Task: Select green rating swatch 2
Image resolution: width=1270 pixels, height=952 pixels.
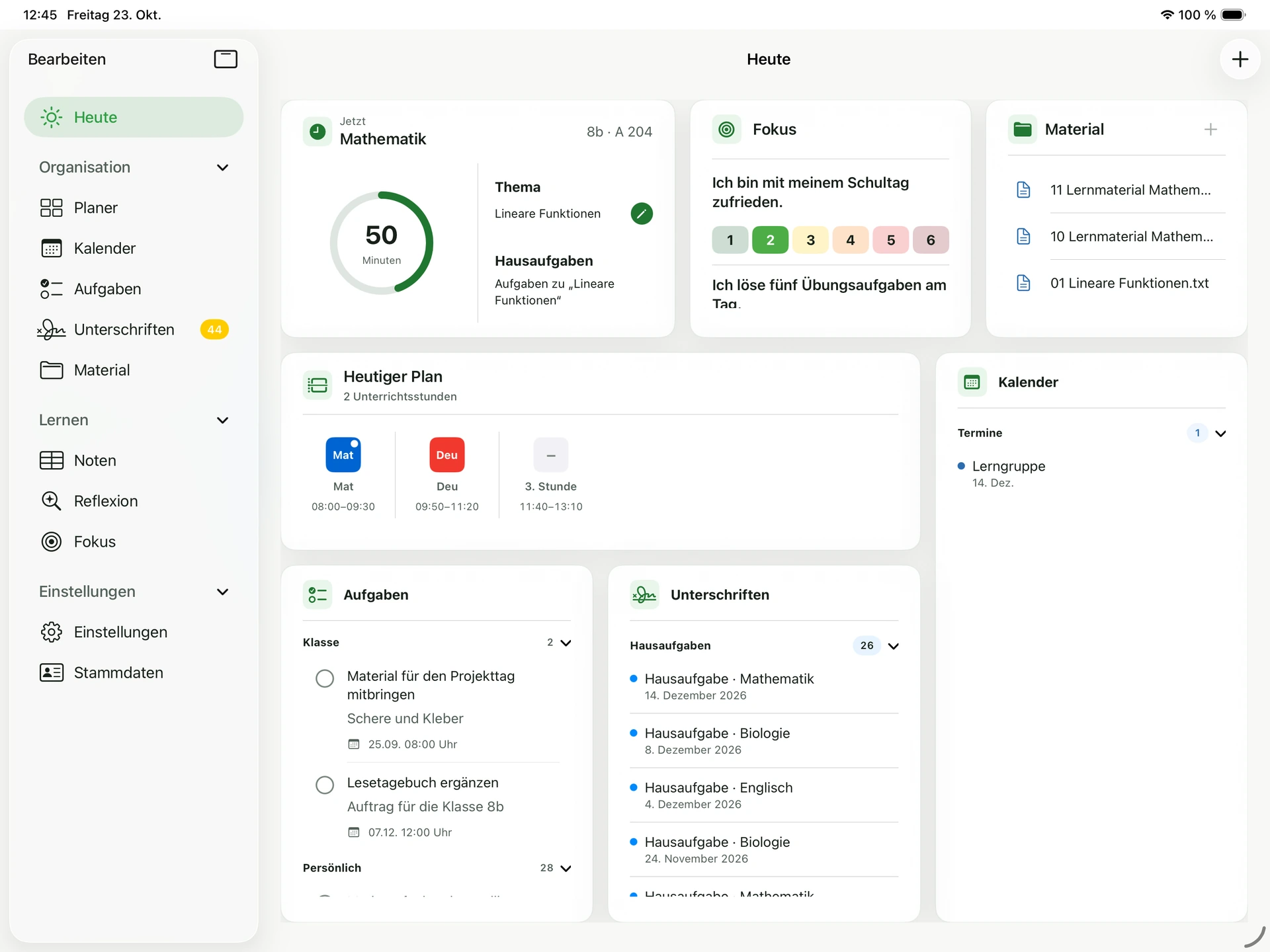Action: pos(770,240)
